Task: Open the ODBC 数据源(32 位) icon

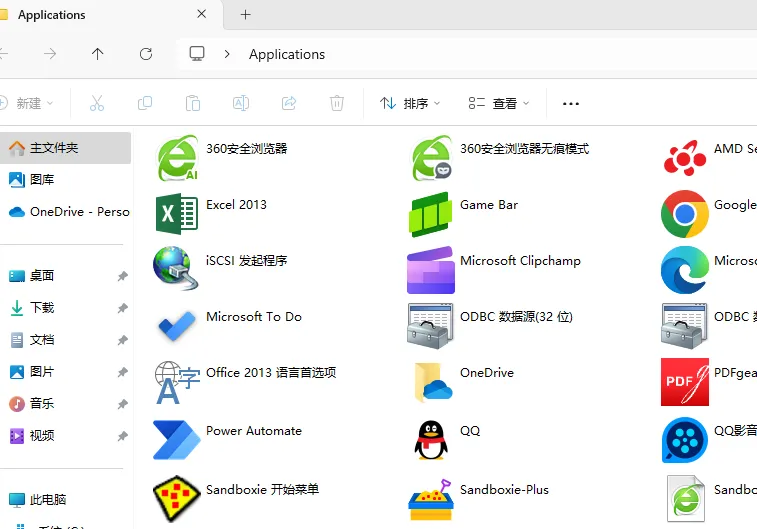Action: point(430,326)
